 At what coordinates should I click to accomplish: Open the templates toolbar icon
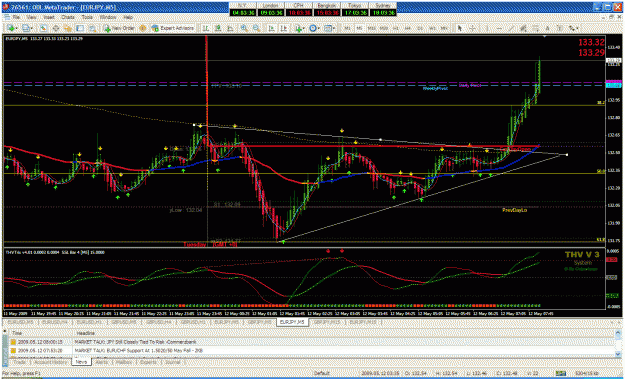coord(328,28)
